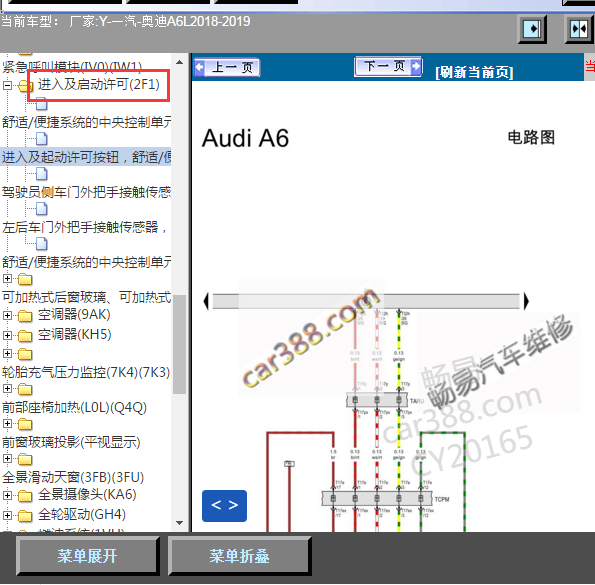Expand folder above 轮胎充气压力监控(7K4)(7K3)
The image size is (595, 585).
7,354
